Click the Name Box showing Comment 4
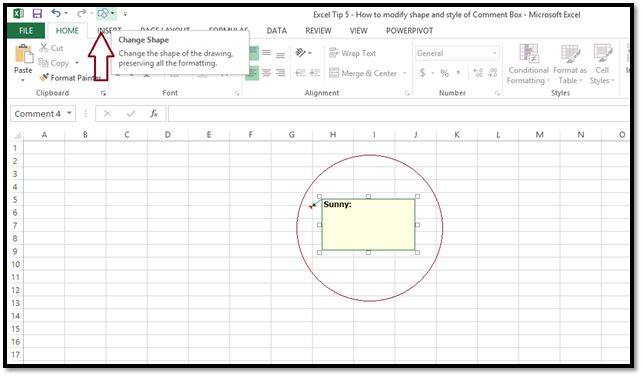643x377 pixels. pyautogui.click(x=38, y=114)
